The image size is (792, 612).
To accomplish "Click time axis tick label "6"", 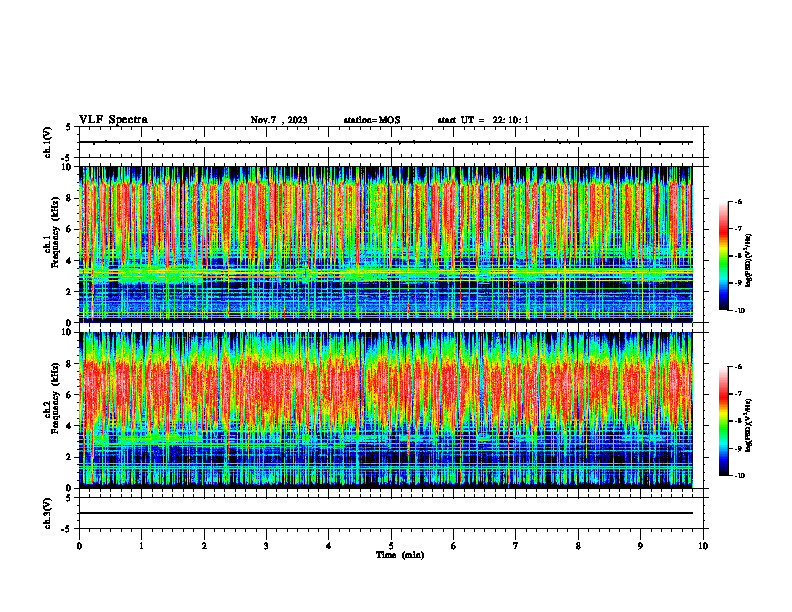I will point(454,546).
